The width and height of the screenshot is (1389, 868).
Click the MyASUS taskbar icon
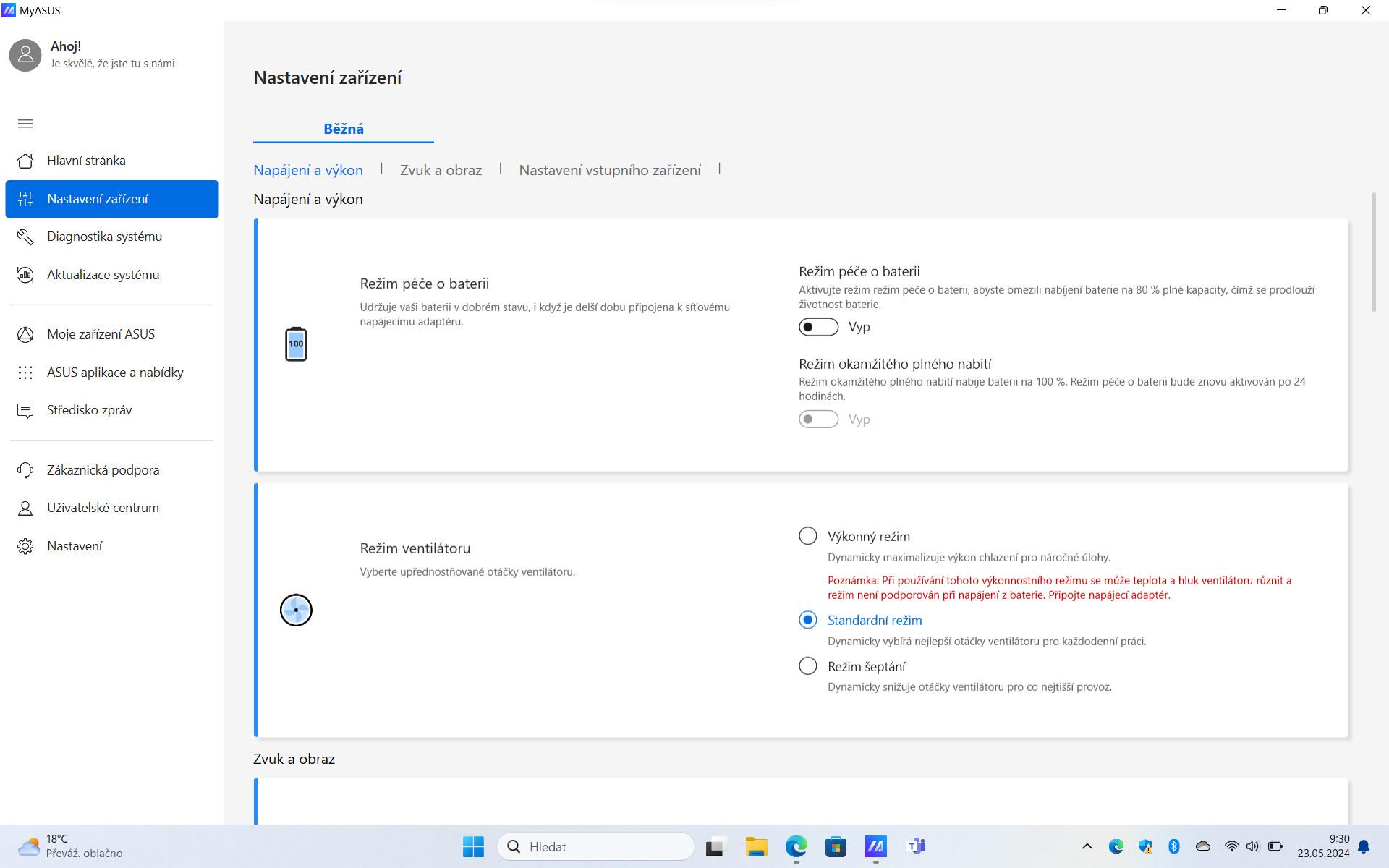(x=875, y=846)
